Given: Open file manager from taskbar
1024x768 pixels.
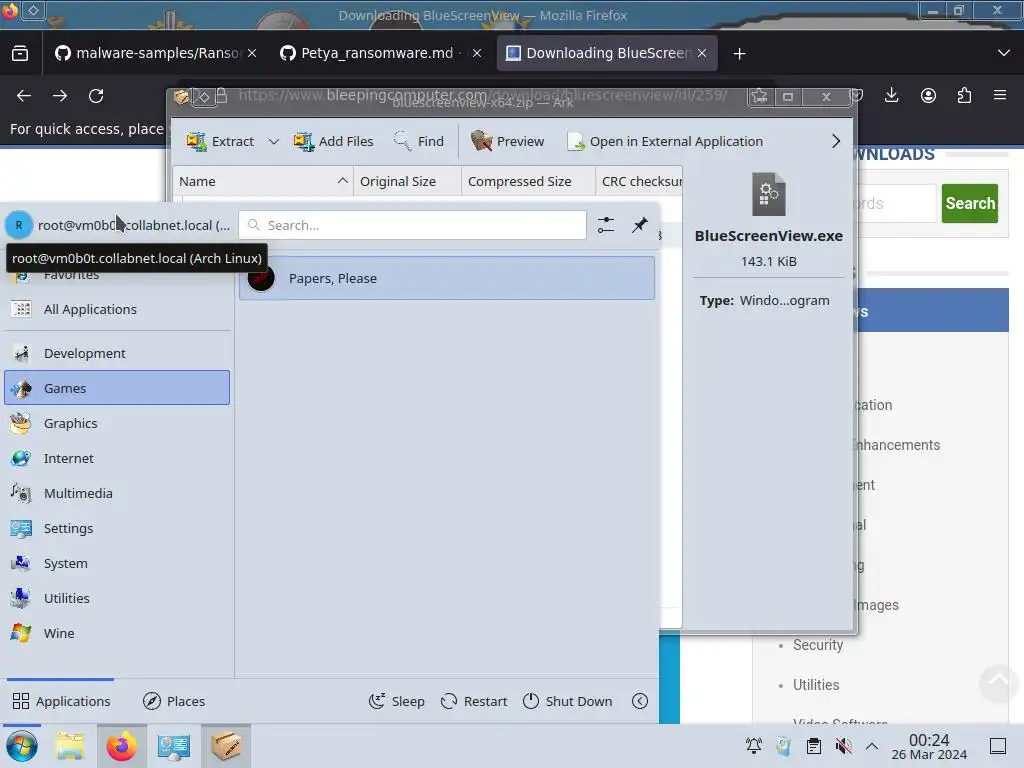Looking at the screenshot, I should click(x=70, y=746).
